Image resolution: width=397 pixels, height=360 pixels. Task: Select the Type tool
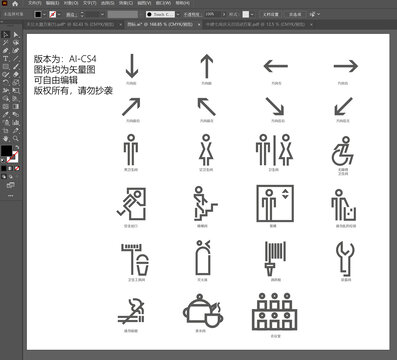click(x=6, y=59)
